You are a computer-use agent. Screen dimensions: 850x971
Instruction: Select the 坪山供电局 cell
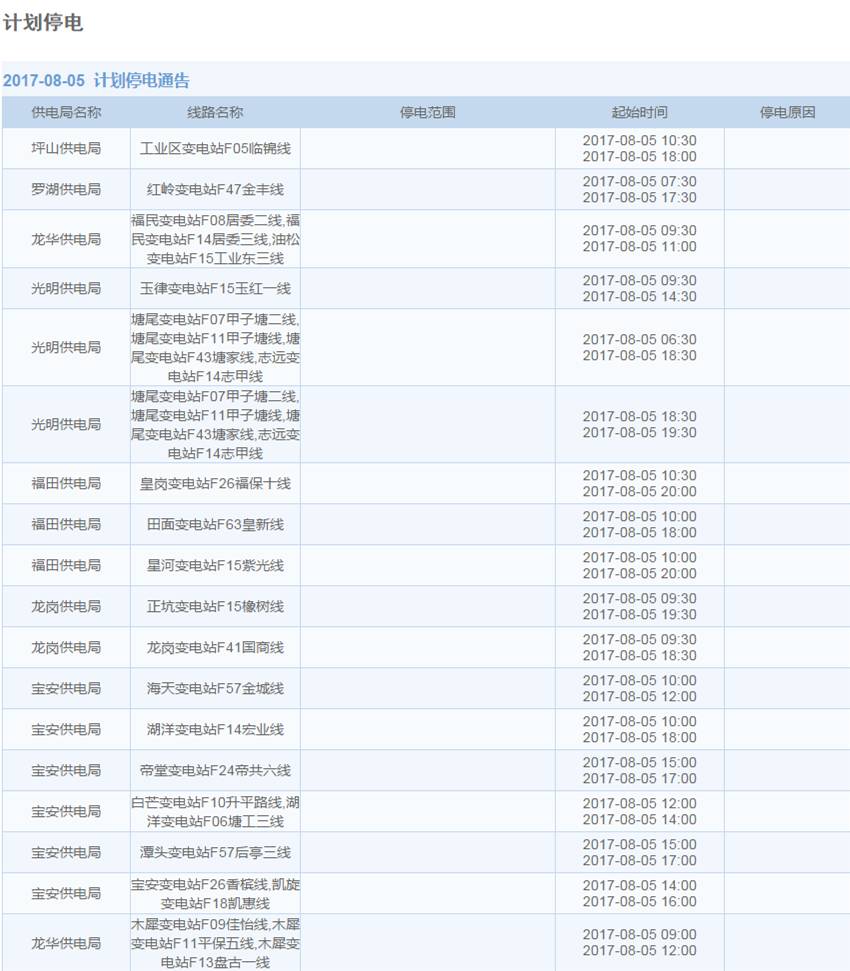pos(66,148)
